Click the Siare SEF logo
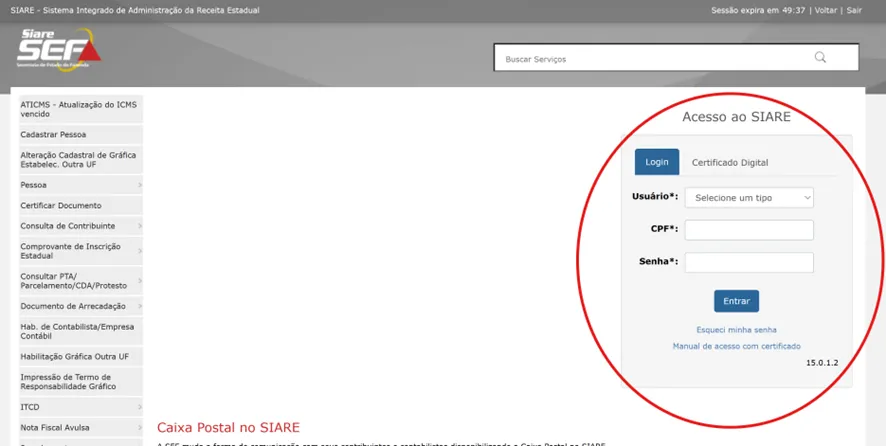 click(x=59, y=50)
